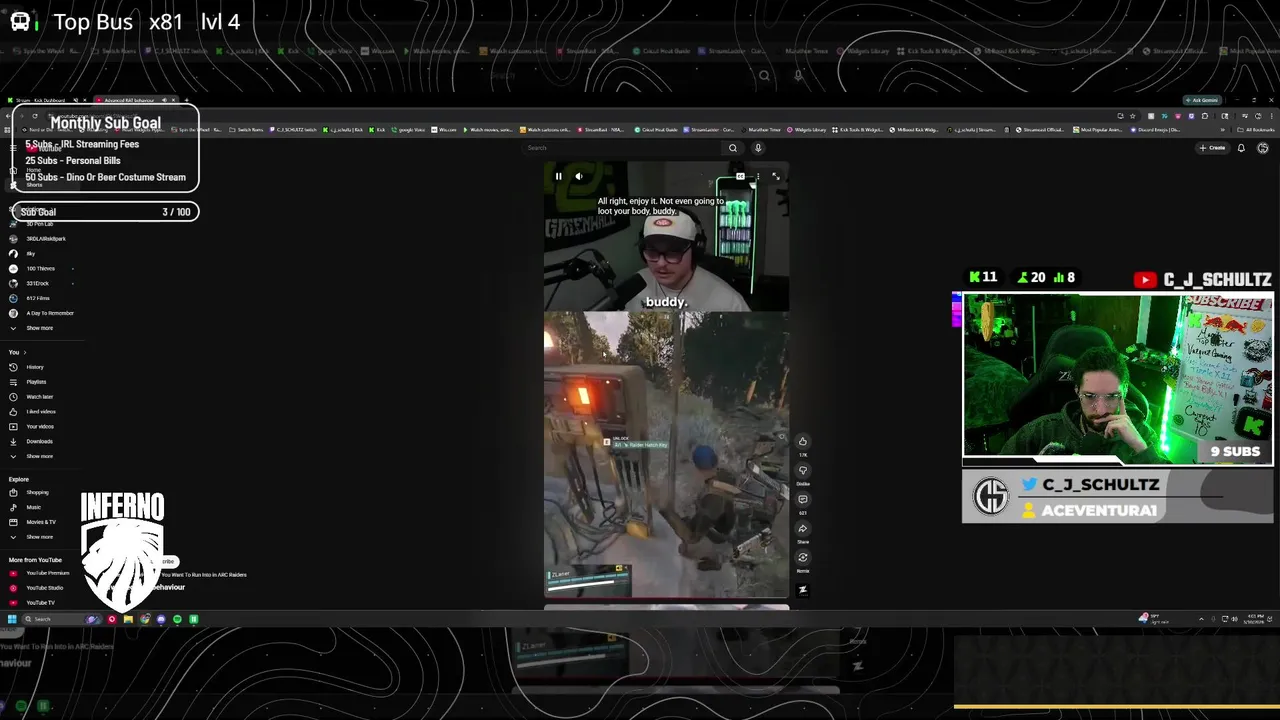Open File Explorer from taskbar
Image resolution: width=1280 pixels, height=720 pixels.
point(128,619)
